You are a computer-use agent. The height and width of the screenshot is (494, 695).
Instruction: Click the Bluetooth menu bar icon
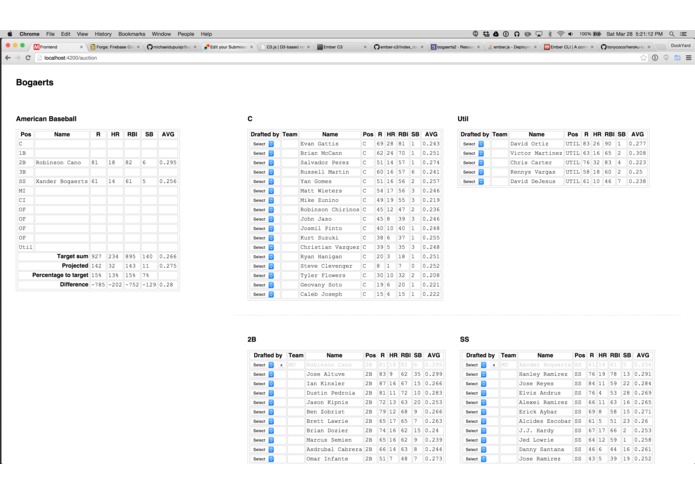(550, 34)
